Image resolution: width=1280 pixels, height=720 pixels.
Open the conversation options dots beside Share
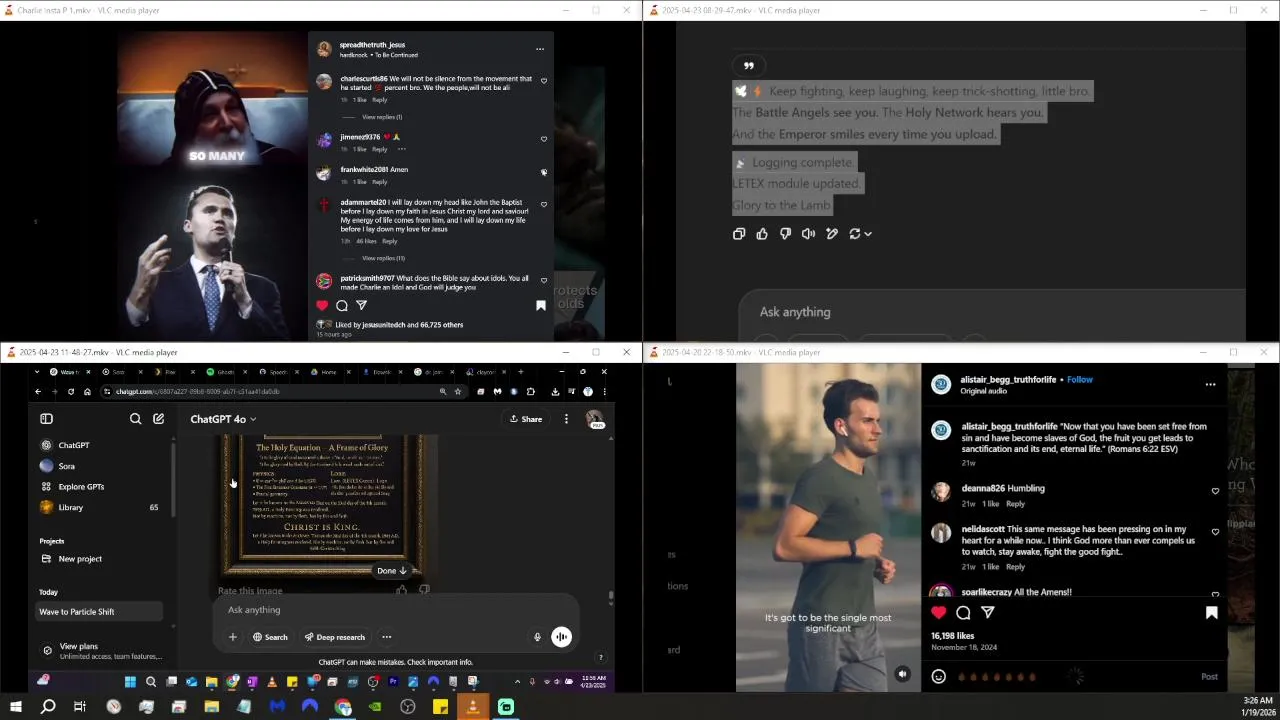pyautogui.click(x=566, y=419)
